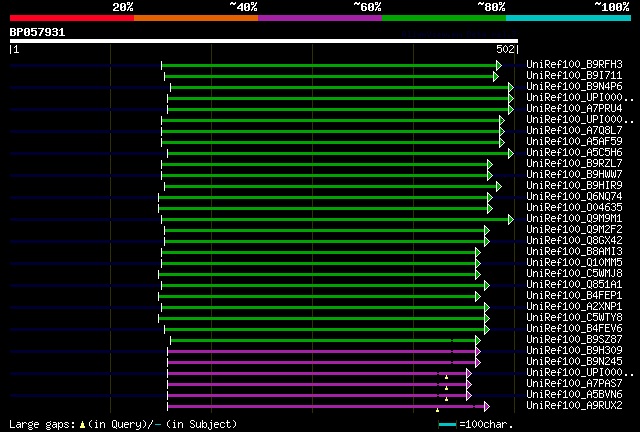The width and height of the screenshot is (640, 432).
Task: Click the green ~80% identity legend segment
Action: pyautogui.click(x=444, y=18)
